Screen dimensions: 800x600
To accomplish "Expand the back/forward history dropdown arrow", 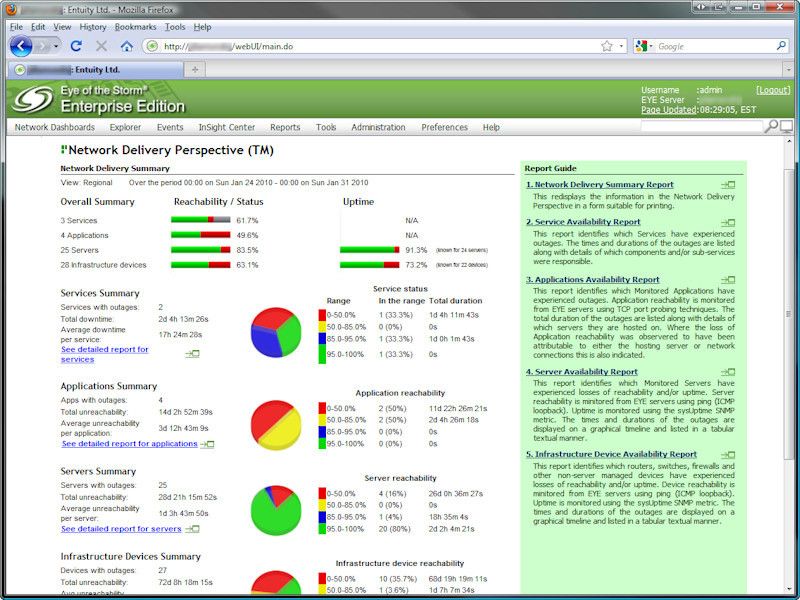I will (x=56, y=46).
